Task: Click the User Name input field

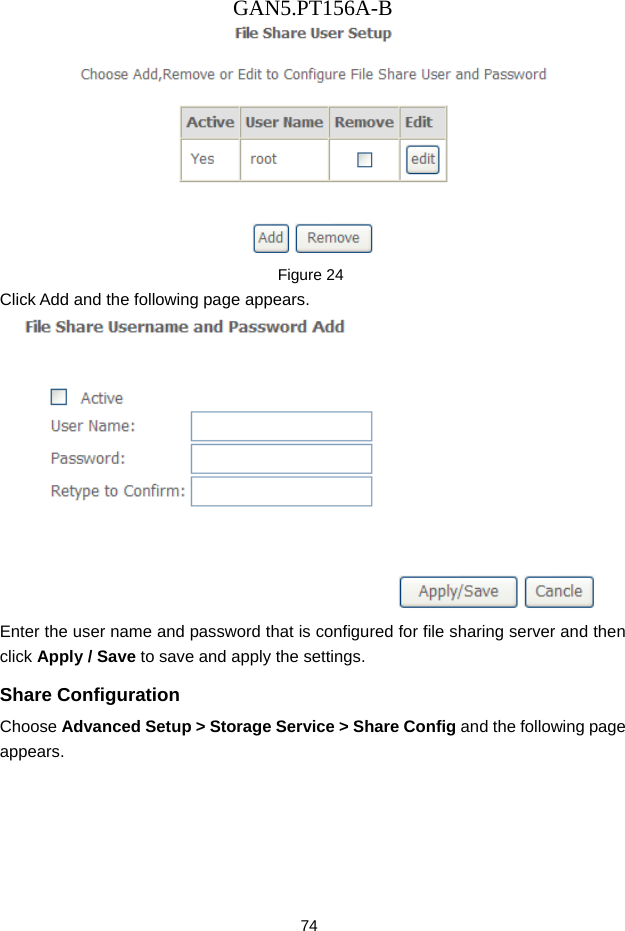Action: point(280,425)
